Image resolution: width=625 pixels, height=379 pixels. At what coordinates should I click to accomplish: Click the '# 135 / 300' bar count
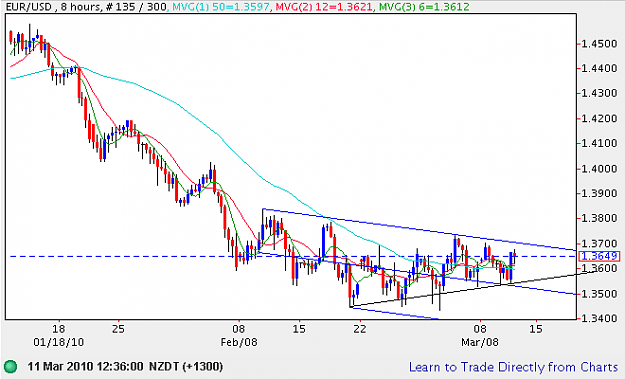pyautogui.click(x=136, y=6)
